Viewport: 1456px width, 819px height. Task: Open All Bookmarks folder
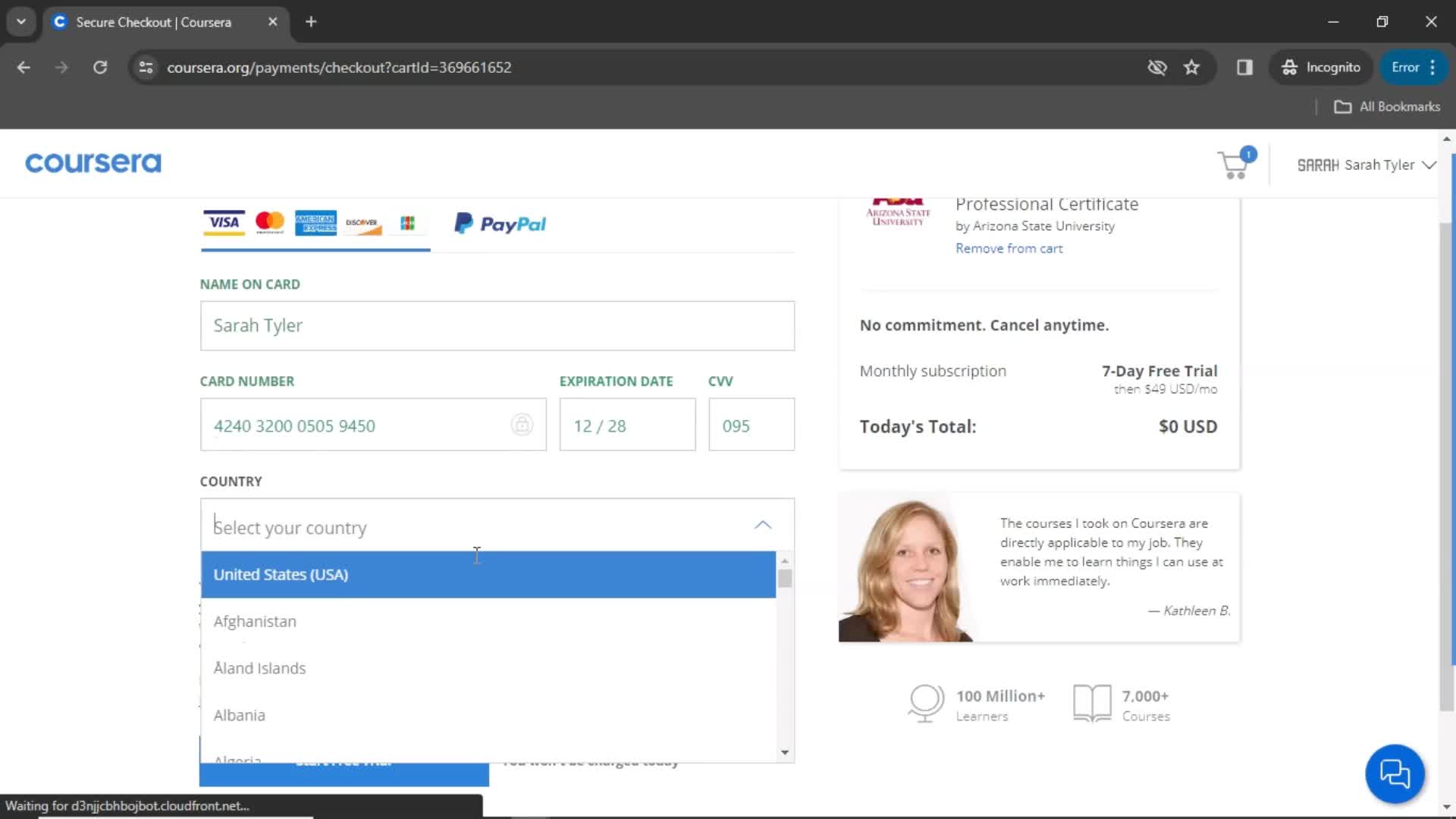[x=1387, y=107]
